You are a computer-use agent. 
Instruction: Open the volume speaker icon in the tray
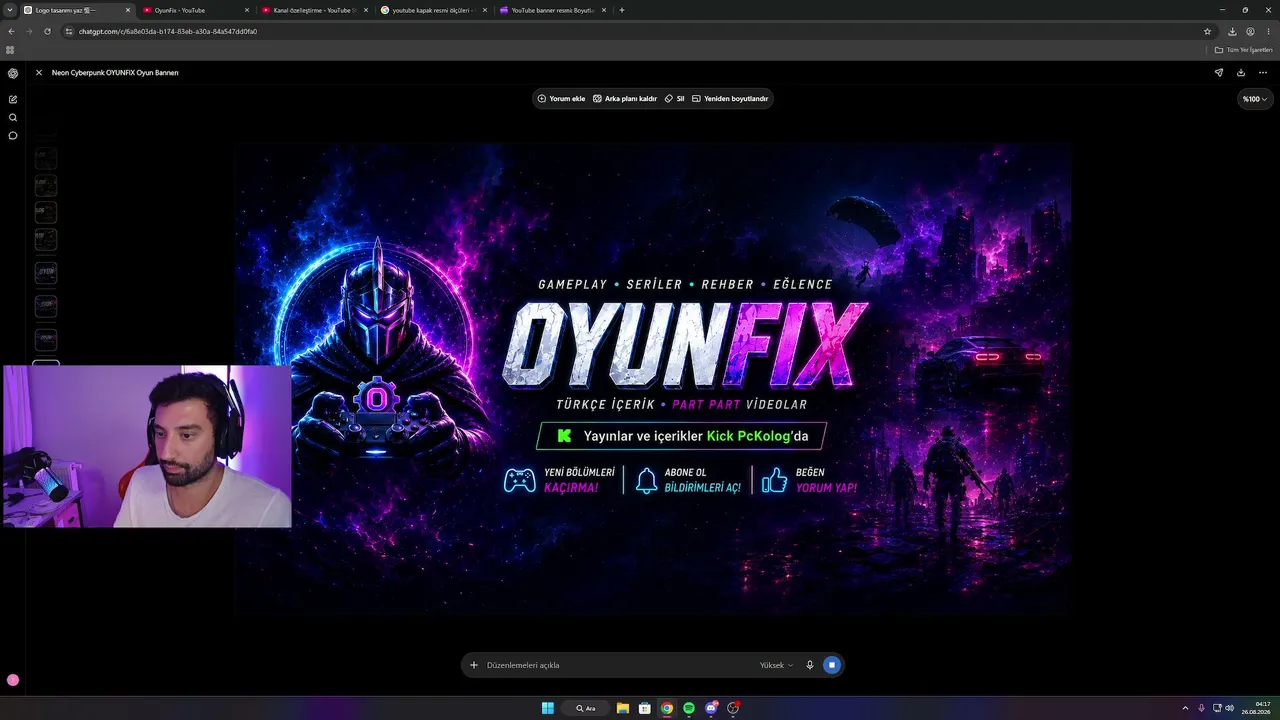point(1230,708)
